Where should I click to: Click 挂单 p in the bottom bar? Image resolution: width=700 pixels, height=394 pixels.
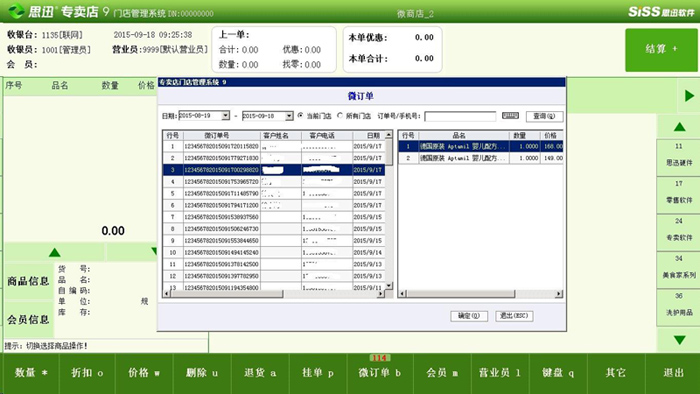point(318,373)
